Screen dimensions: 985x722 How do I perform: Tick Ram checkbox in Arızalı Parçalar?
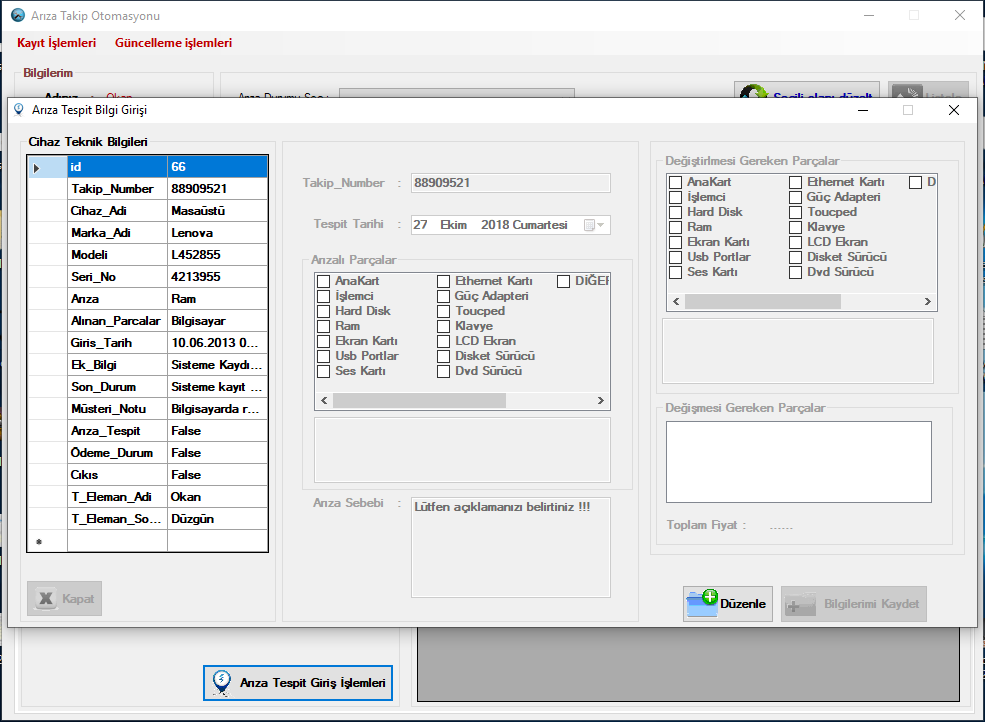[324, 326]
